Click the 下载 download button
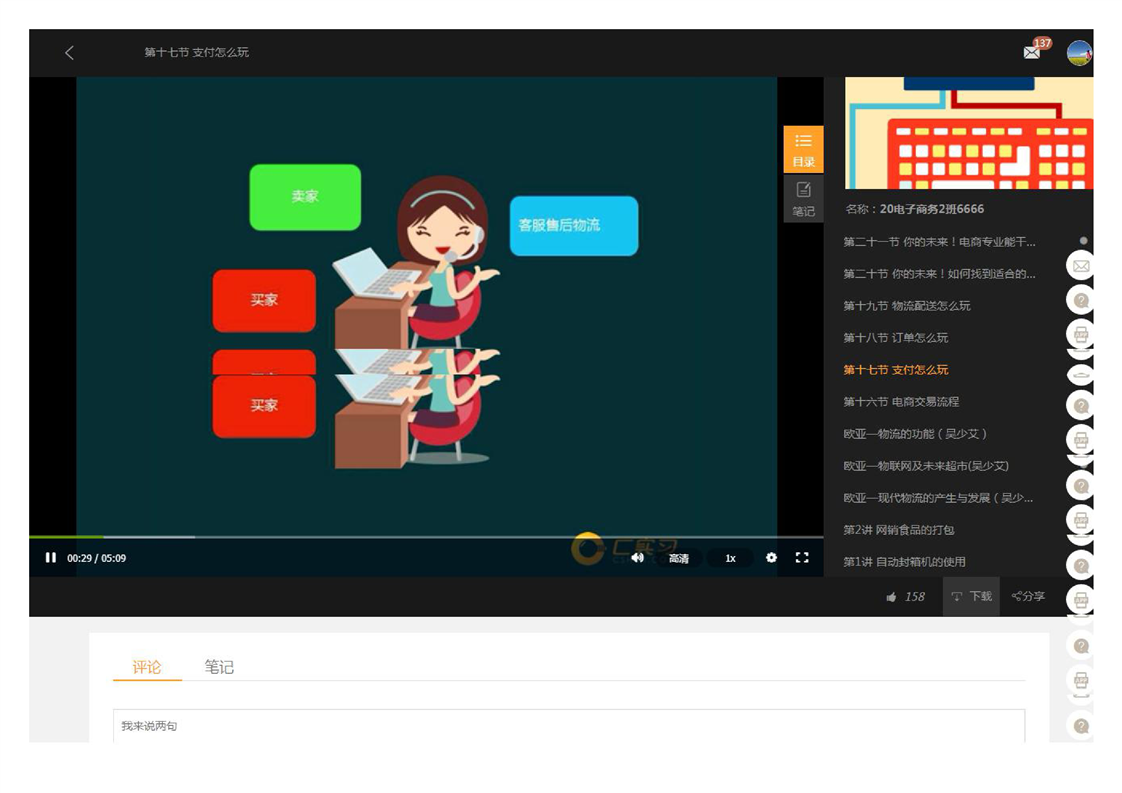The image size is (1122, 793). [x=971, y=597]
